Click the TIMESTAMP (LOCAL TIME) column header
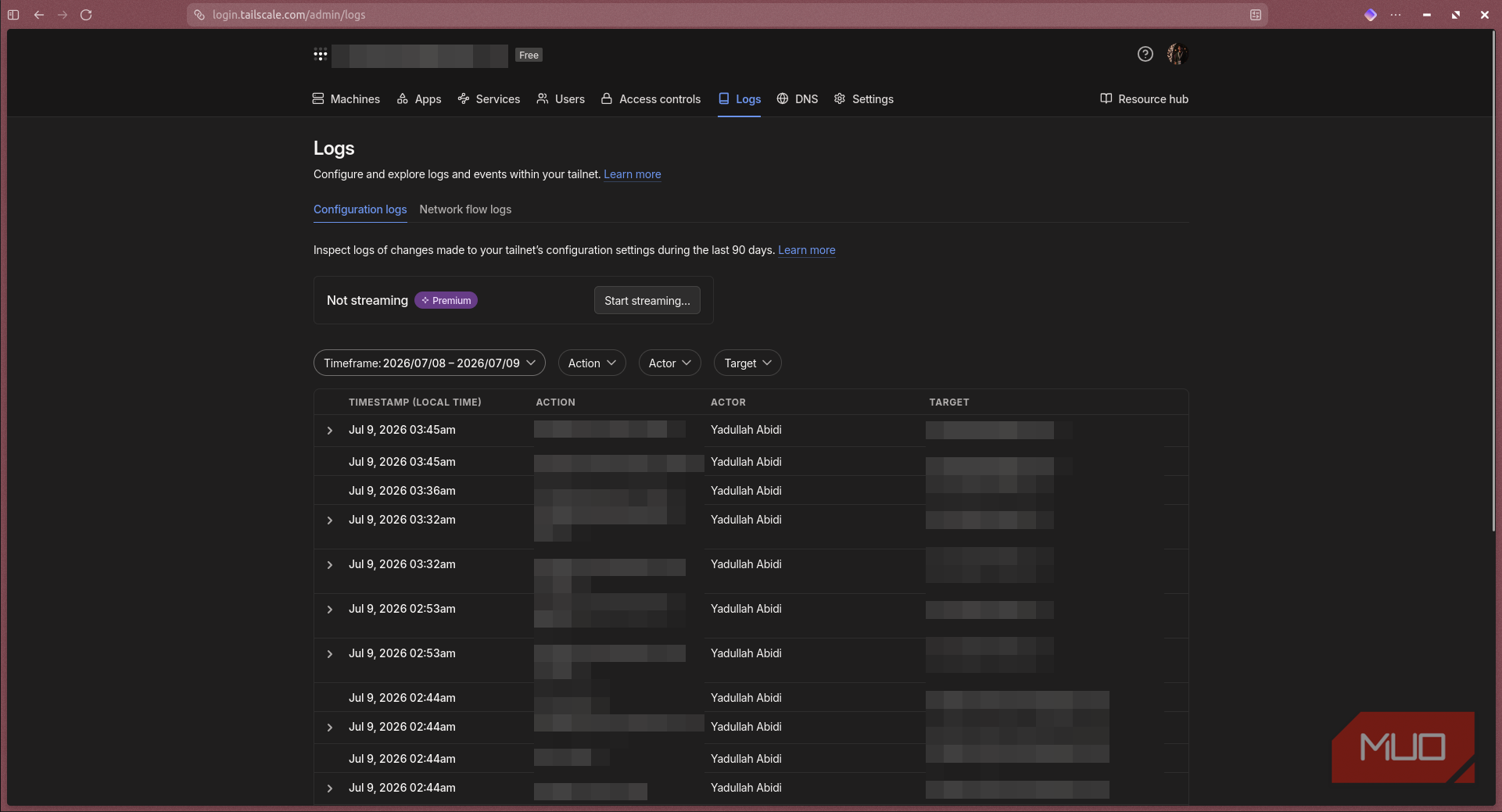Image resolution: width=1502 pixels, height=812 pixels. coord(414,402)
